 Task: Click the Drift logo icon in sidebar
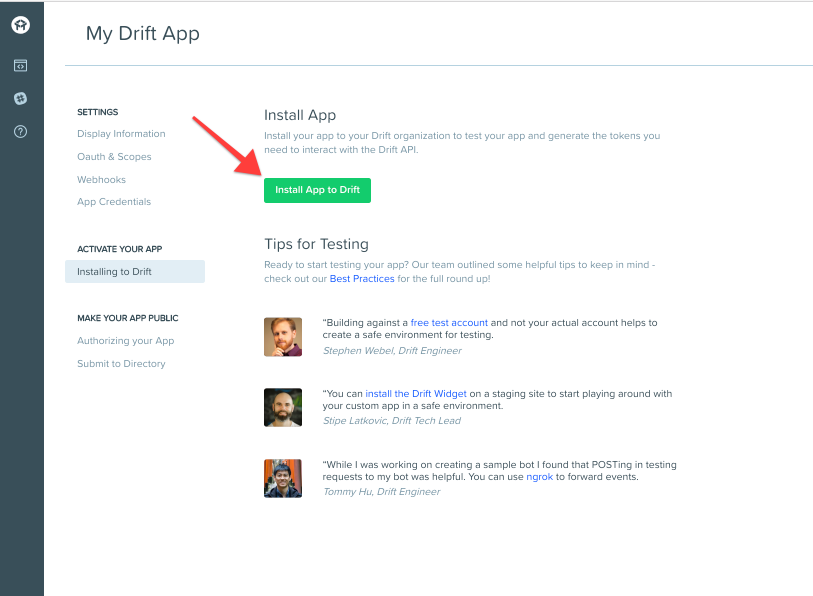pyautogui.click(x=21, y=25)
